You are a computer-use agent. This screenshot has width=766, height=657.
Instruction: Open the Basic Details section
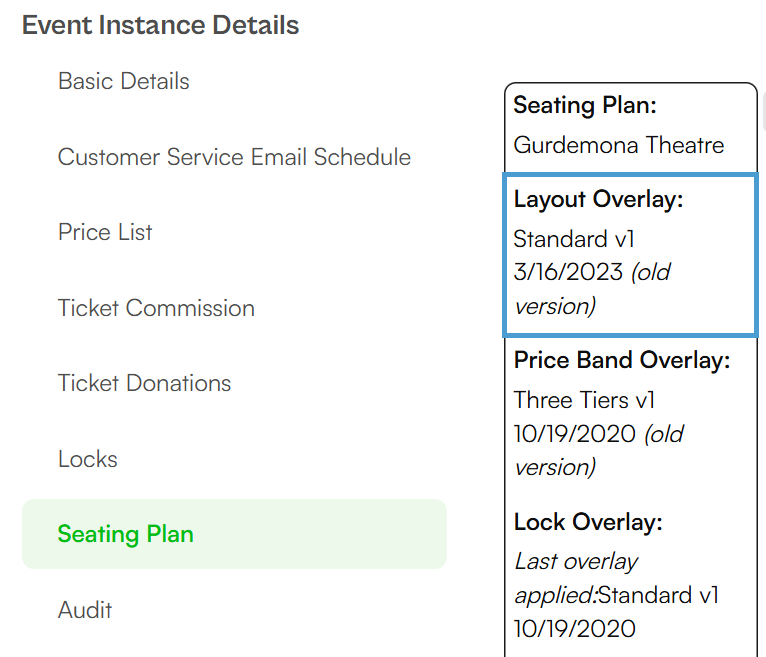124,81
